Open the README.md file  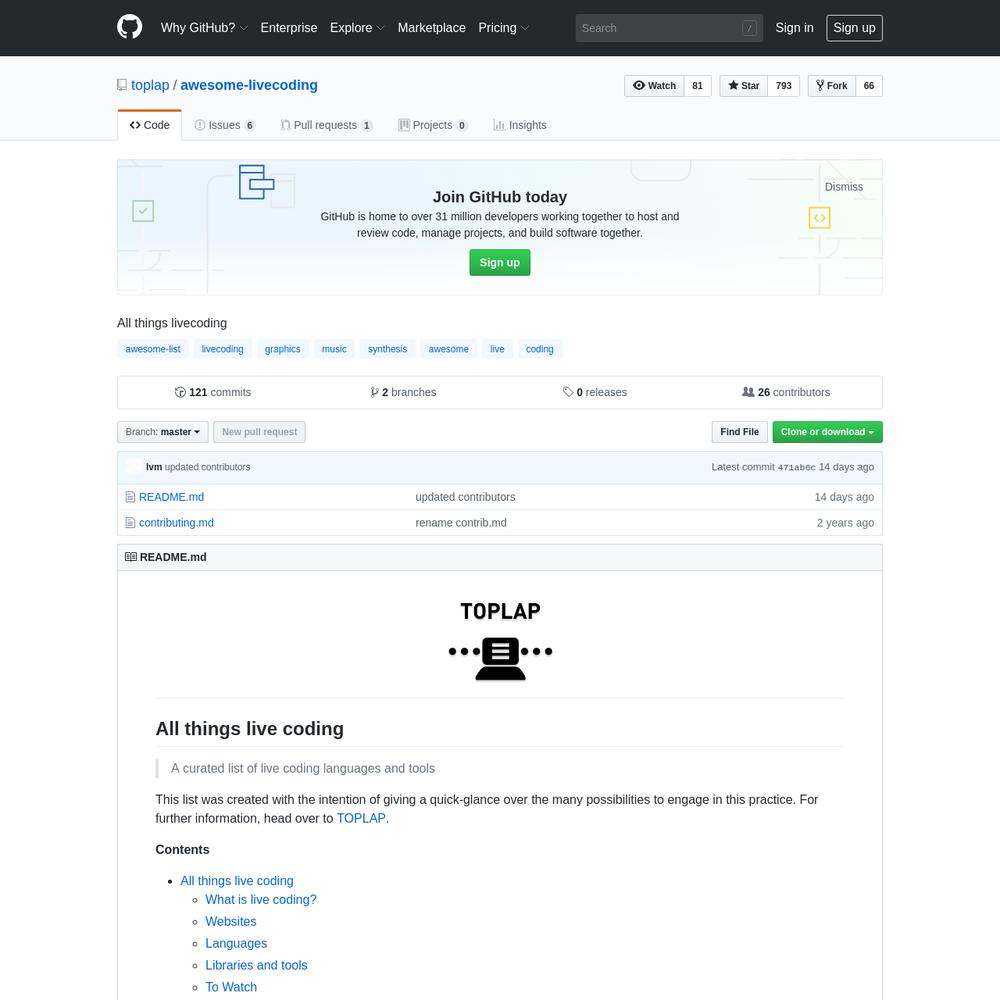tap(172, 497)
